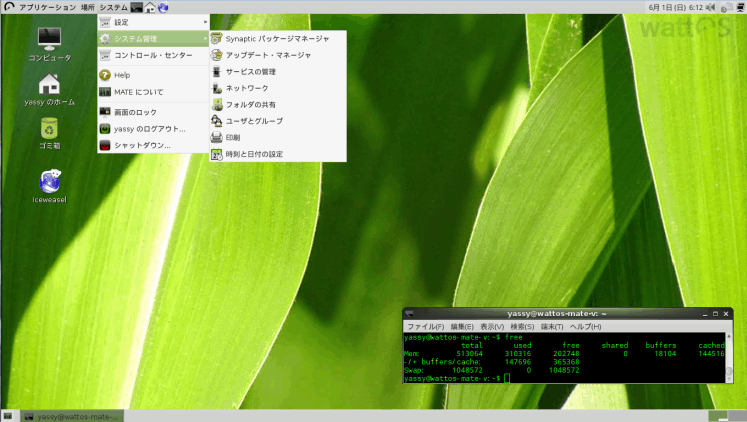Viewport: 747px width, 422px height.
Task: Click the logout icon beside yassy のログアウト
Action: pos(105,129)
